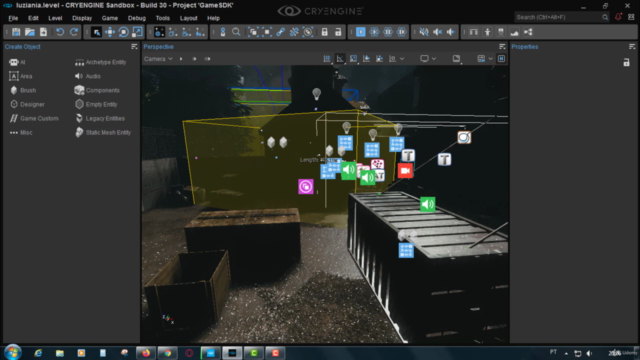Screen dimensions: 640x360
Task: Toggle the Properties panel lock icon
Action: 627,62
